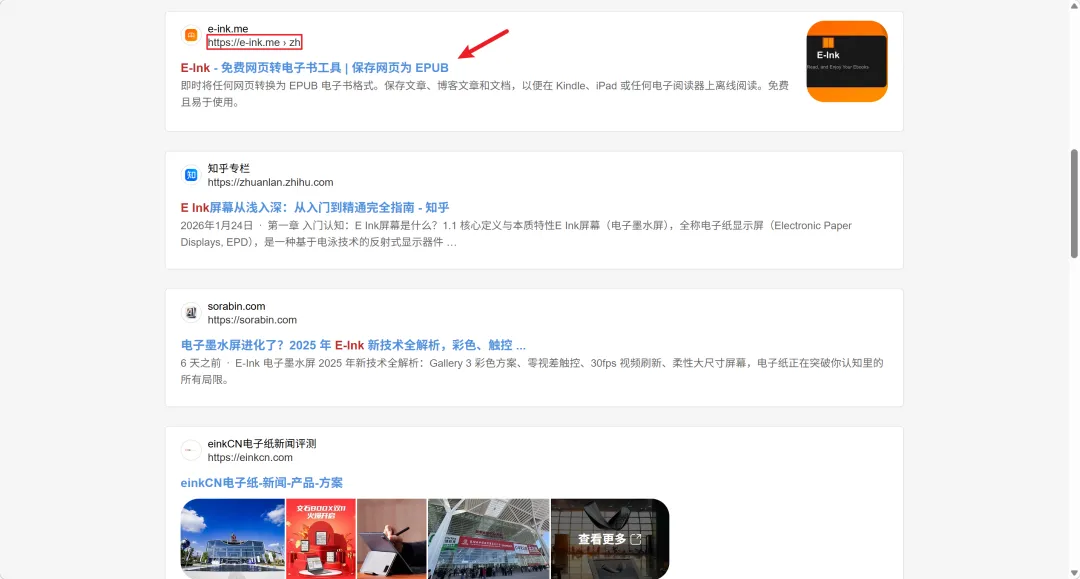The width and height of the screenshot is (1080, 579).
Task: Click the https://einkcn.com URL text
Action: pyautogui.click(x=250, y=457)
